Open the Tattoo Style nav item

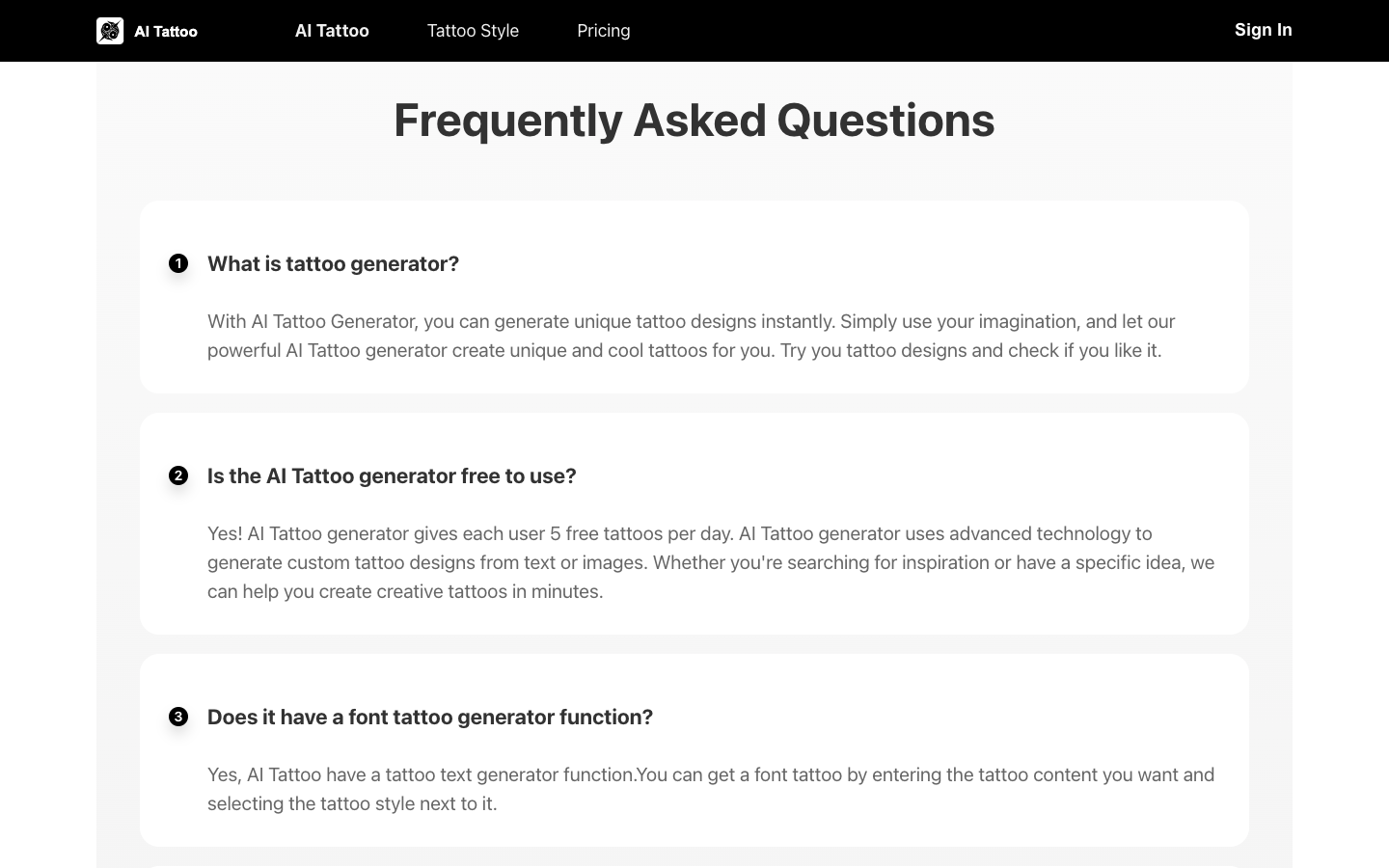click(x=473, y=31)
